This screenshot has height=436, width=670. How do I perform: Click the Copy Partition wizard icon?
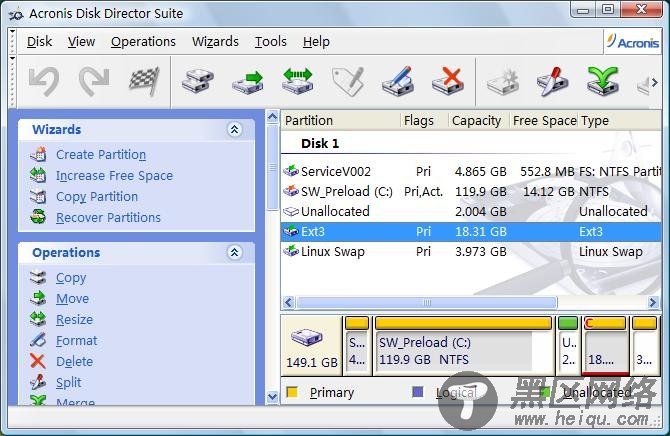(x=38, y=196)
